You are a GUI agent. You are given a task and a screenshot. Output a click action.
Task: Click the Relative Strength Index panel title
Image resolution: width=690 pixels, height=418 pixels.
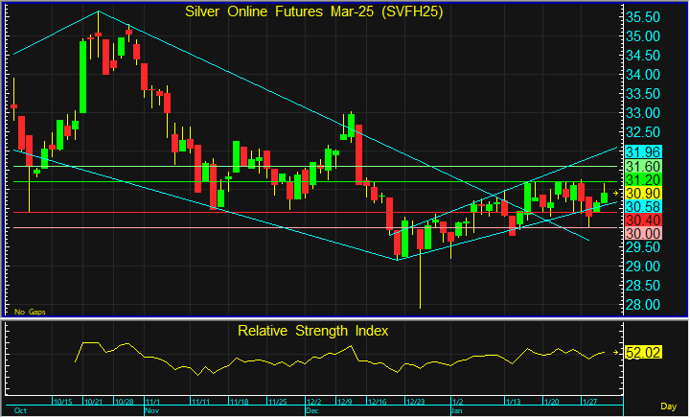(x=313, y=330)
